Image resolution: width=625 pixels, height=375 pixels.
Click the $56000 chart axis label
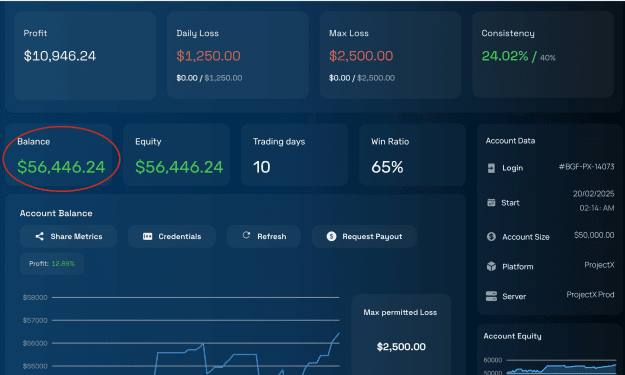click(35, 343)
